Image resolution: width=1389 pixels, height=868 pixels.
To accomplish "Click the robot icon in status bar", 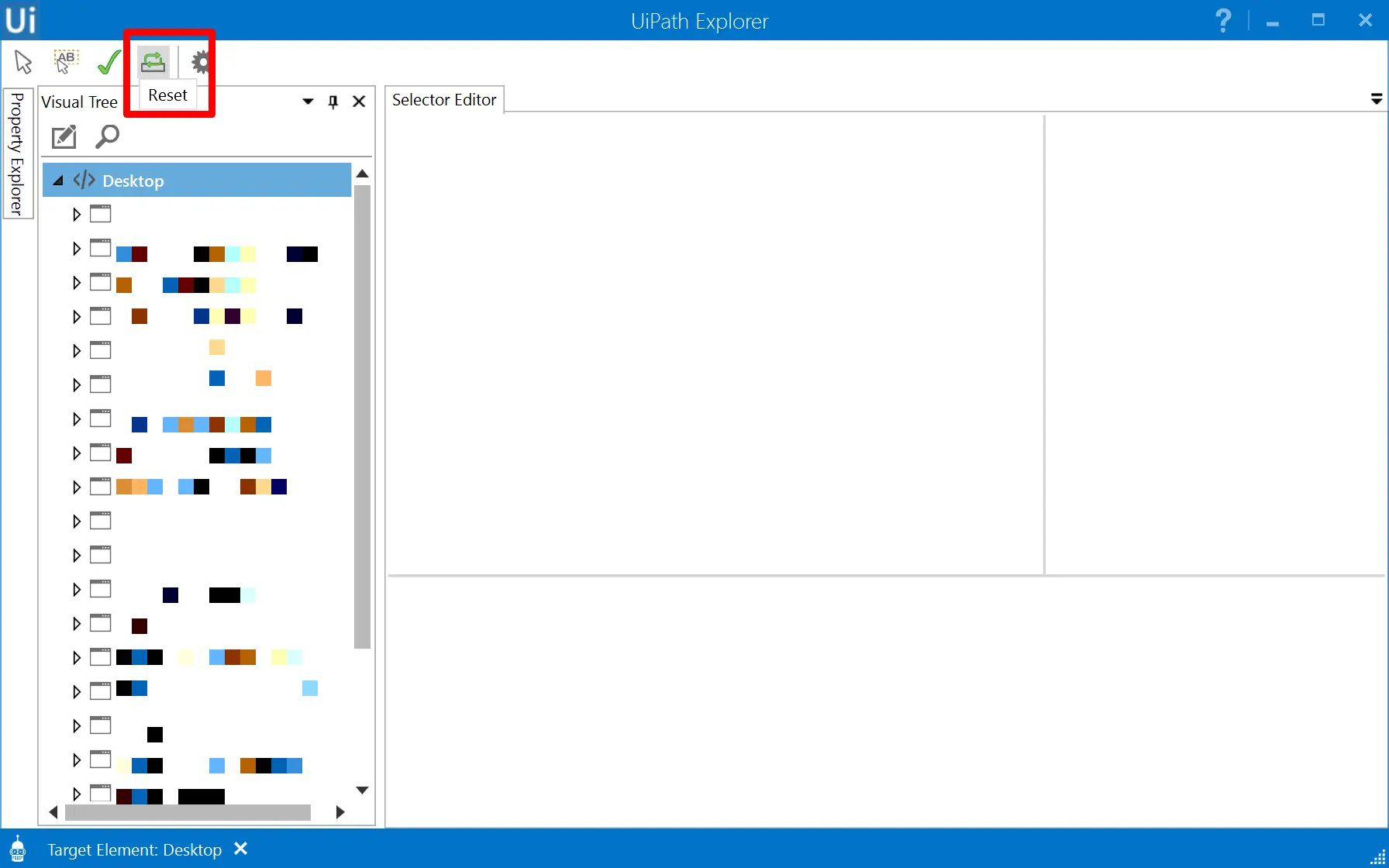I will pos(18,849).
